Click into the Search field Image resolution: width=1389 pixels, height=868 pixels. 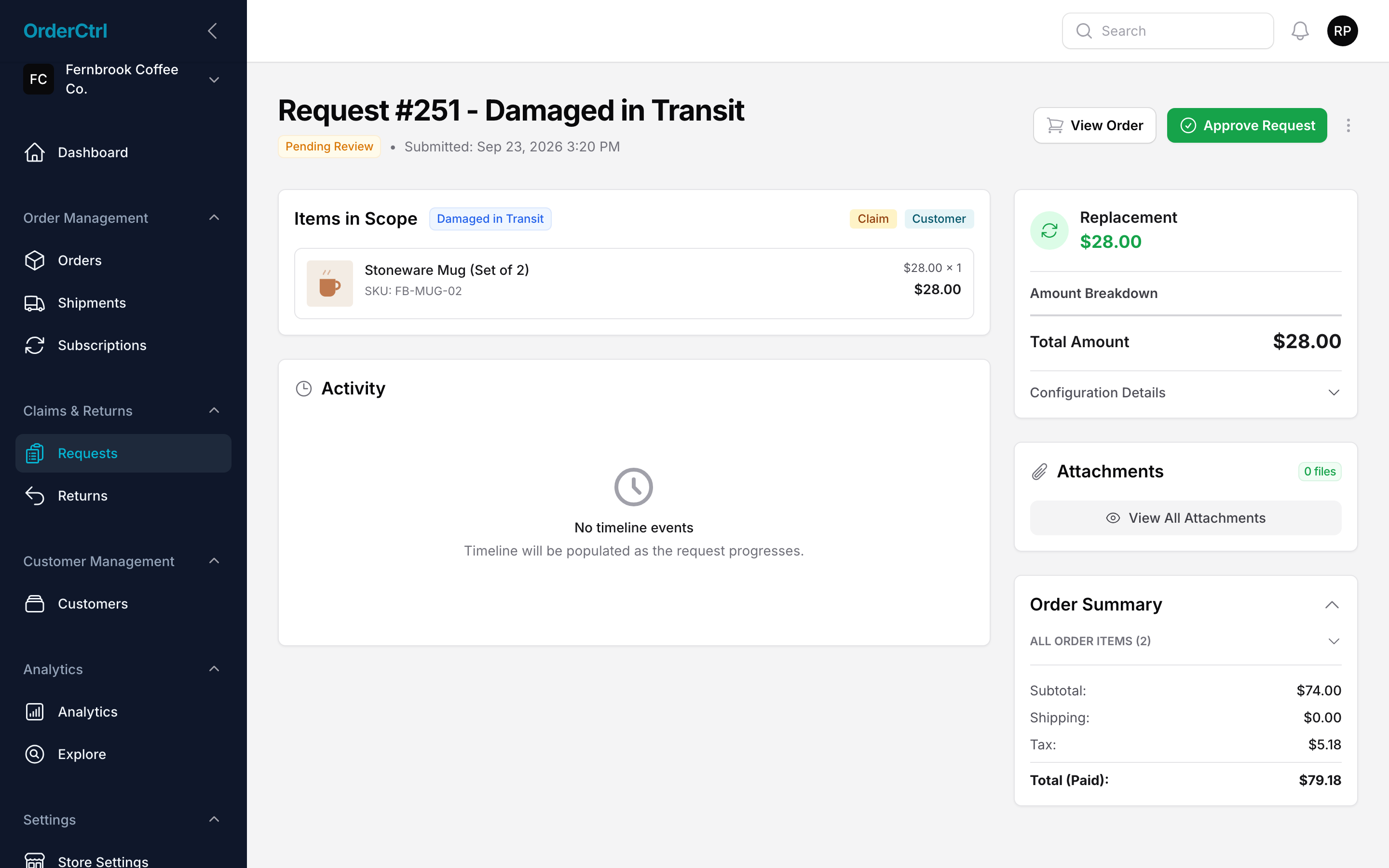[1168, 31]
